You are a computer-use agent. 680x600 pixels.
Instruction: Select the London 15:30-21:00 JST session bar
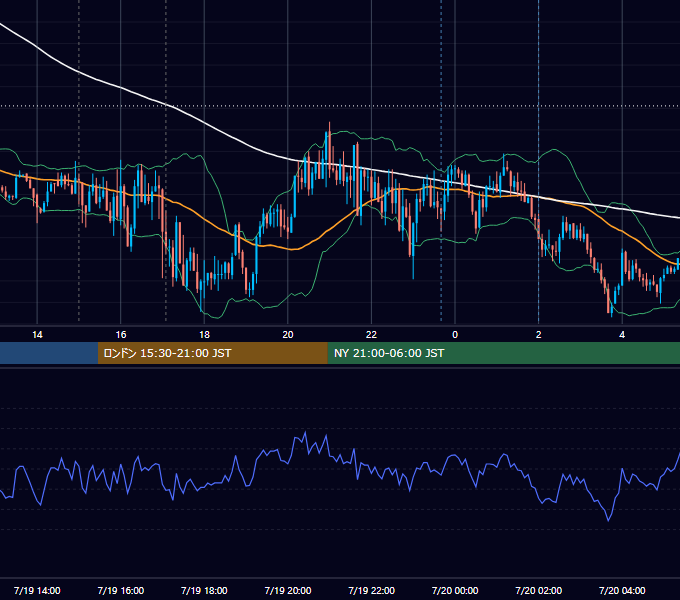[x=212, y=353]
